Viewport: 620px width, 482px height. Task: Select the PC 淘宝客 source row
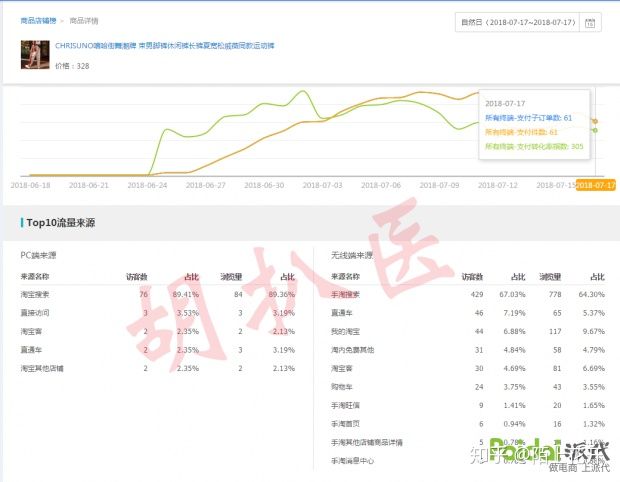[158, 331]
